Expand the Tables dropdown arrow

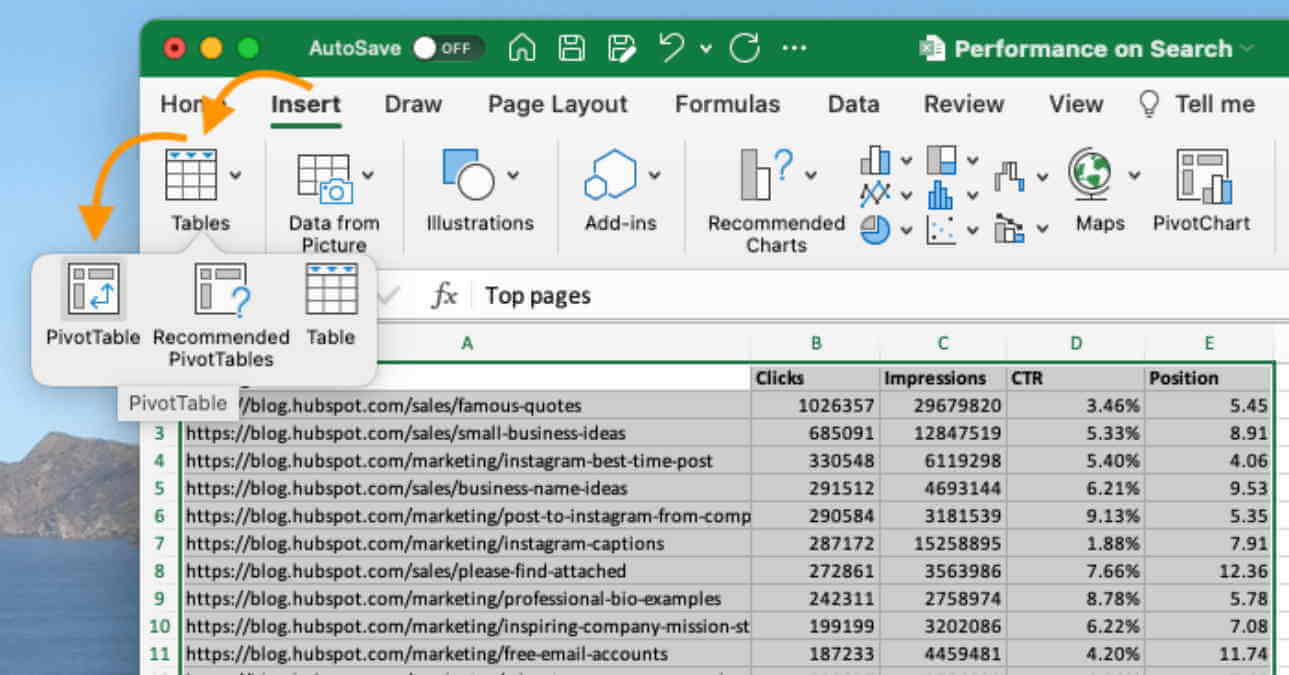click(236, 175)
